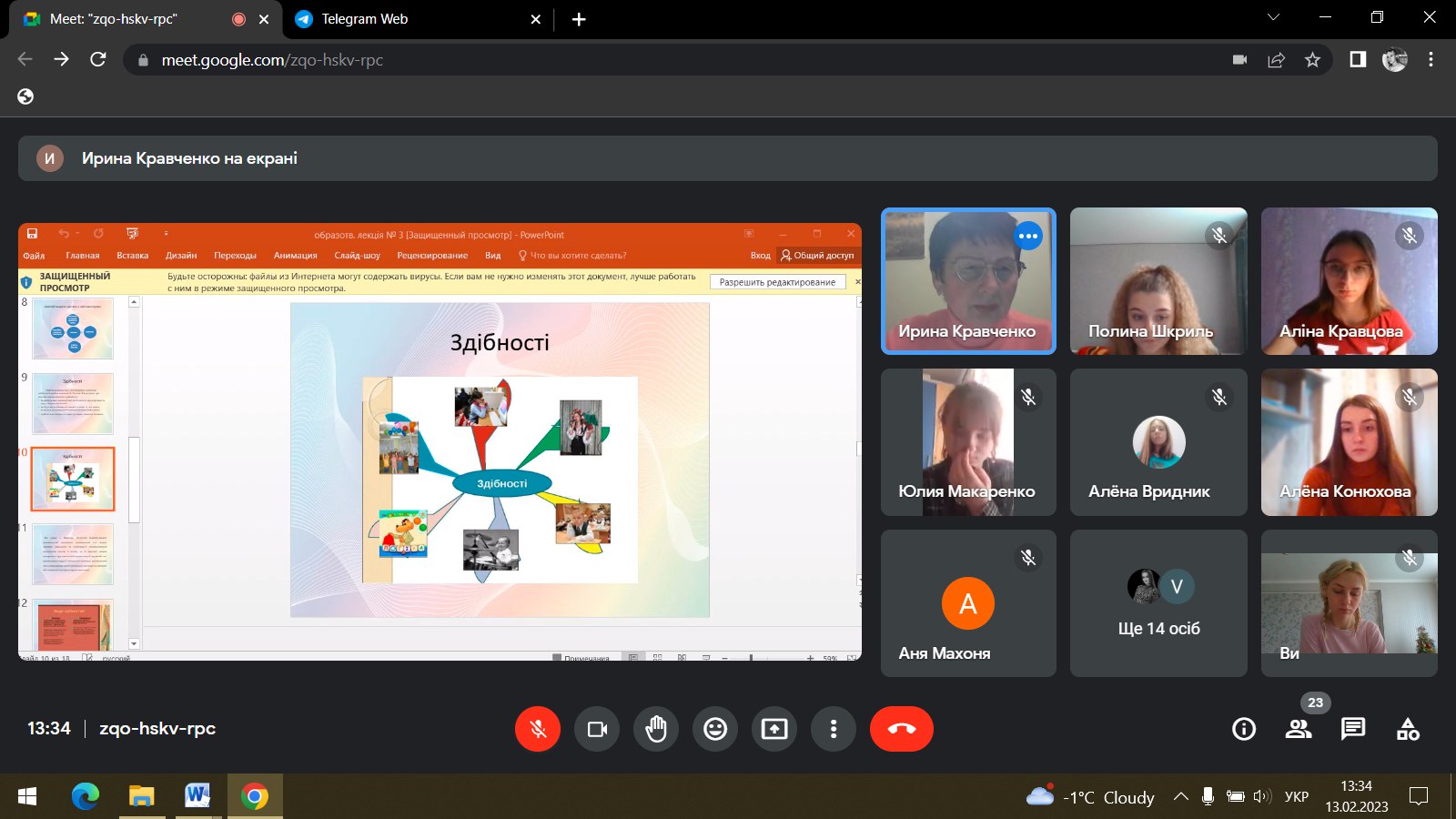
Task: Click the Ще 14 осіб tile
Action: [1158, 603]
